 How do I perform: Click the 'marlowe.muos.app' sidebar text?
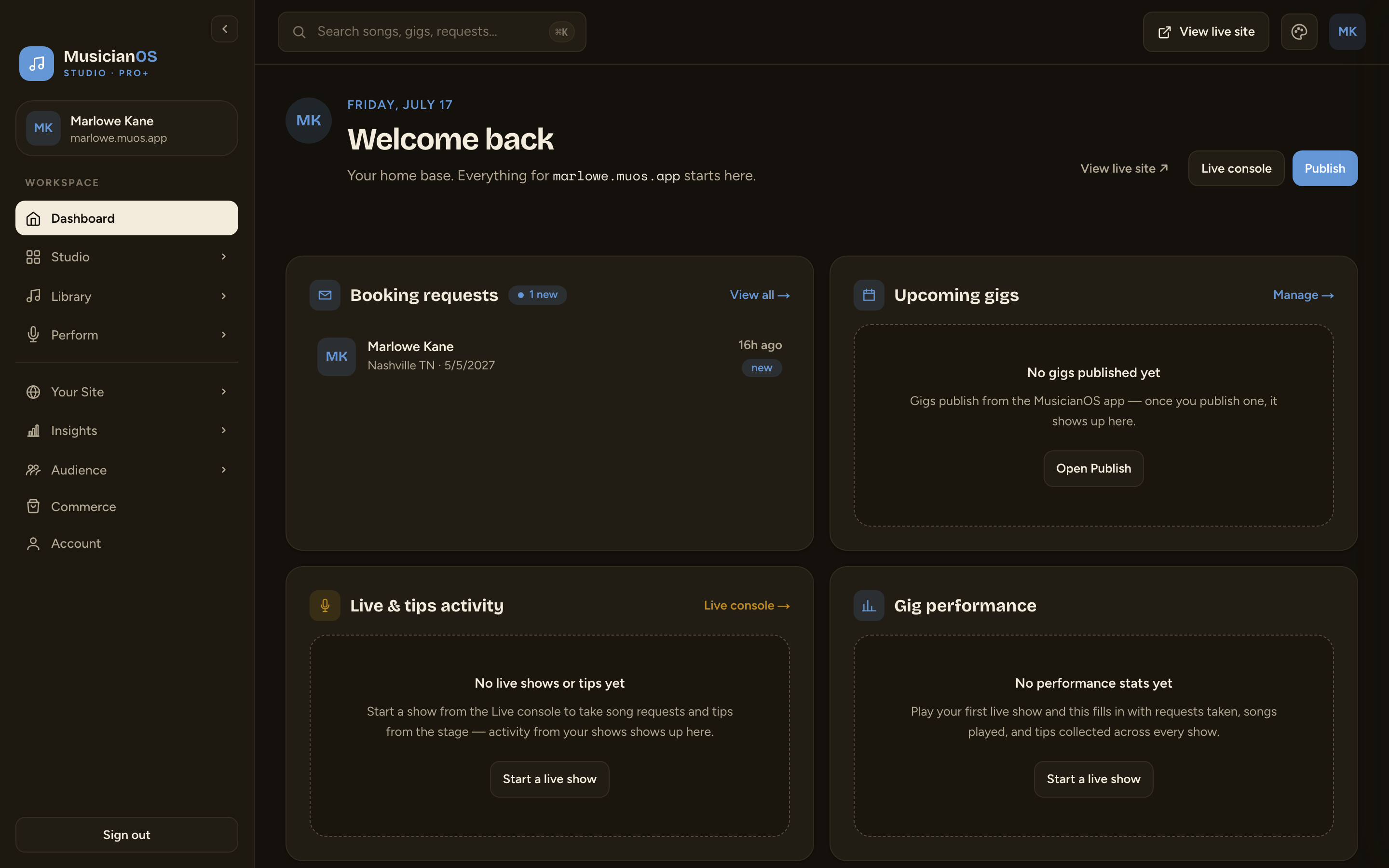coord(119,138)
